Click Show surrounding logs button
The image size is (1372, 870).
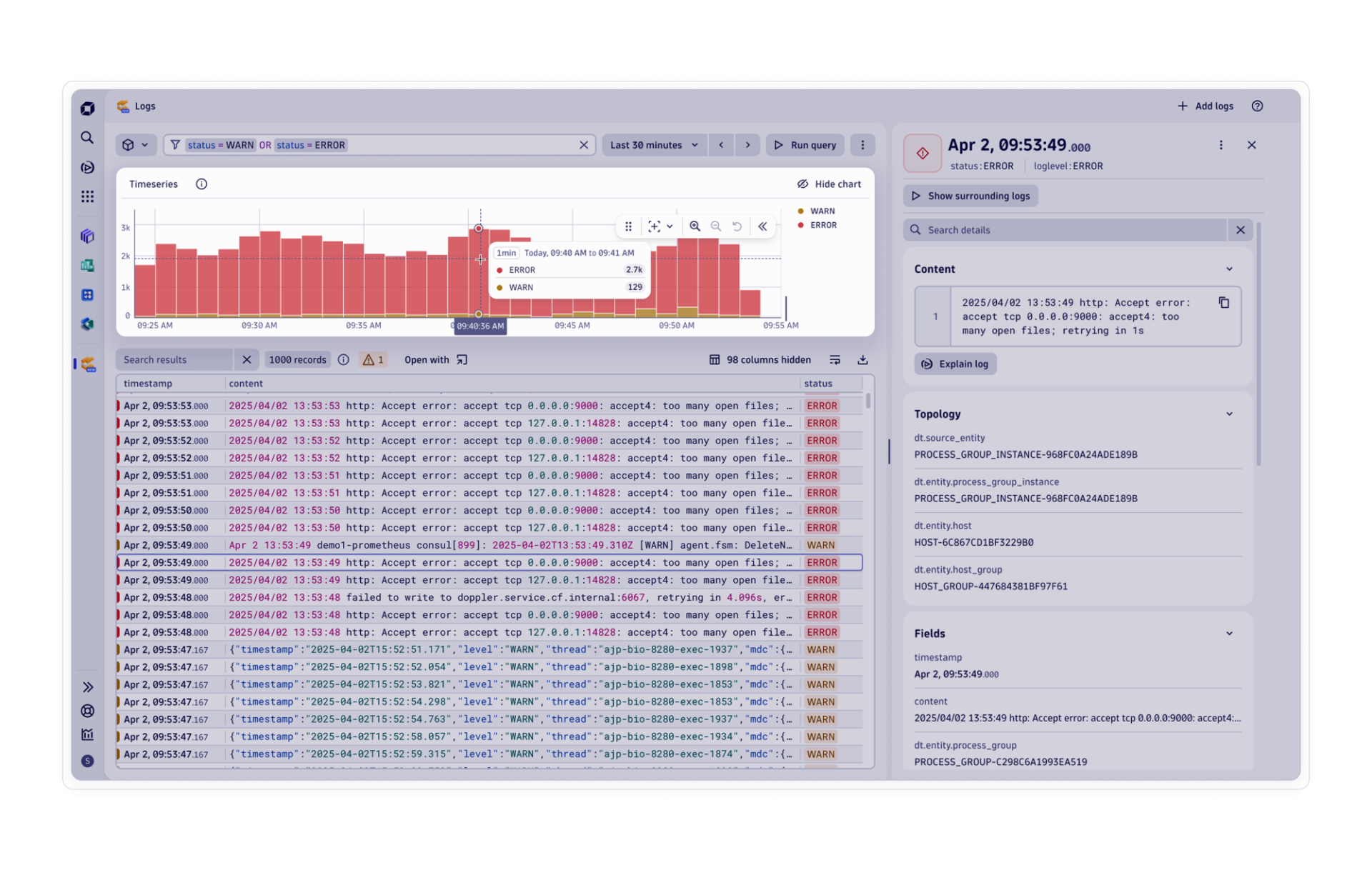[x=970, y=196]
